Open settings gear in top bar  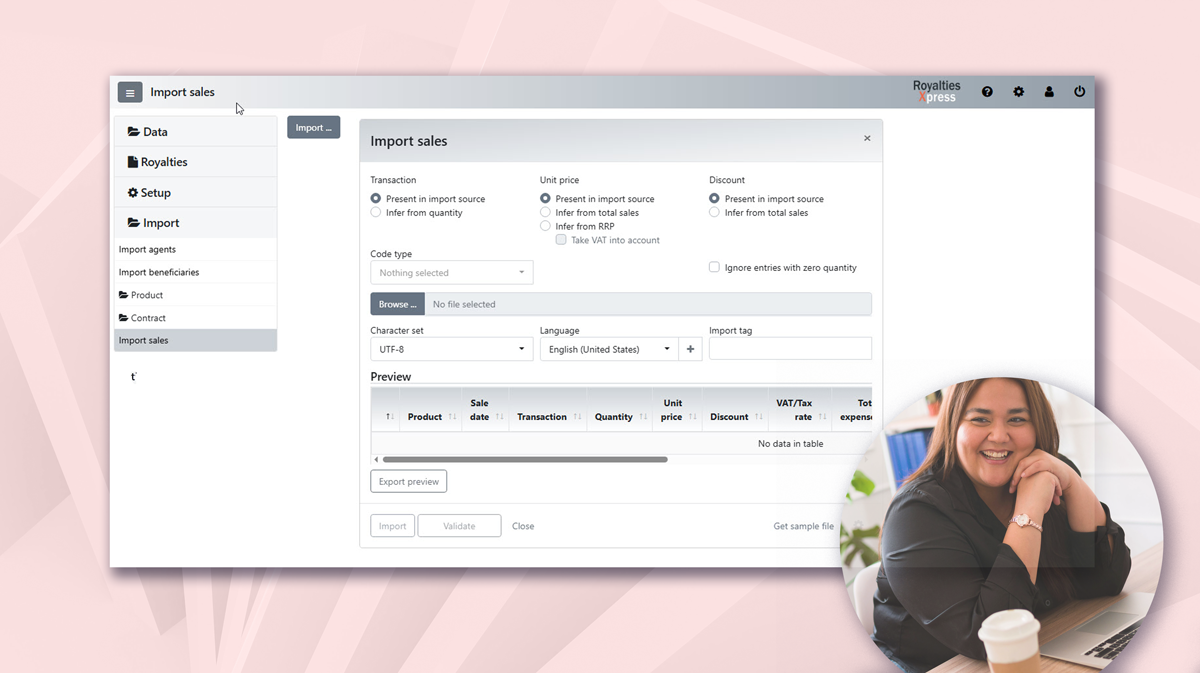(1018, 92)
